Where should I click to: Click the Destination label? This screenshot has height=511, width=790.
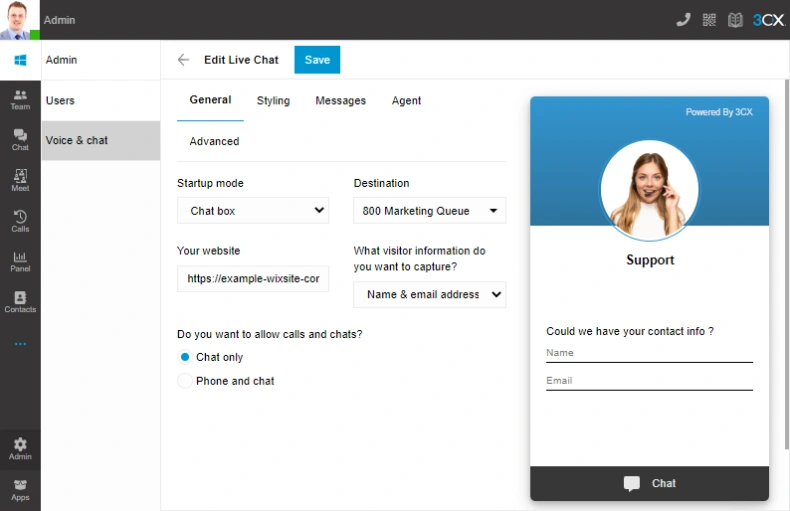point(381,183)
